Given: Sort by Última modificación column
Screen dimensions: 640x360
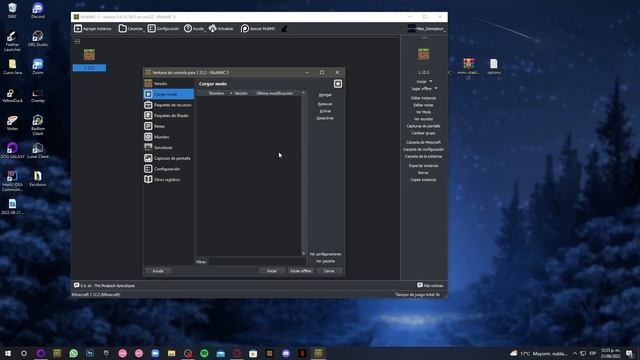Looking at the screenshot, I should tap(274, 93).
